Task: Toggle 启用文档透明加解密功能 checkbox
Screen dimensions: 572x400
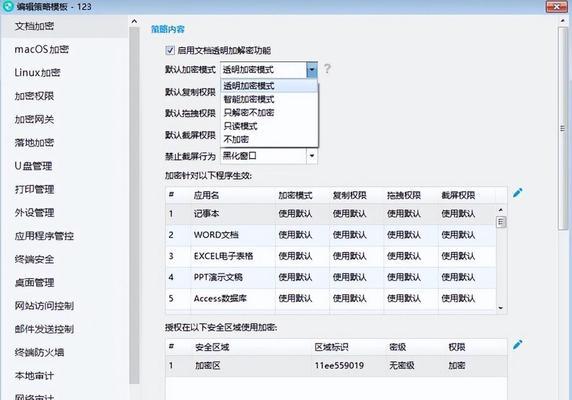Action: [170, 50]
